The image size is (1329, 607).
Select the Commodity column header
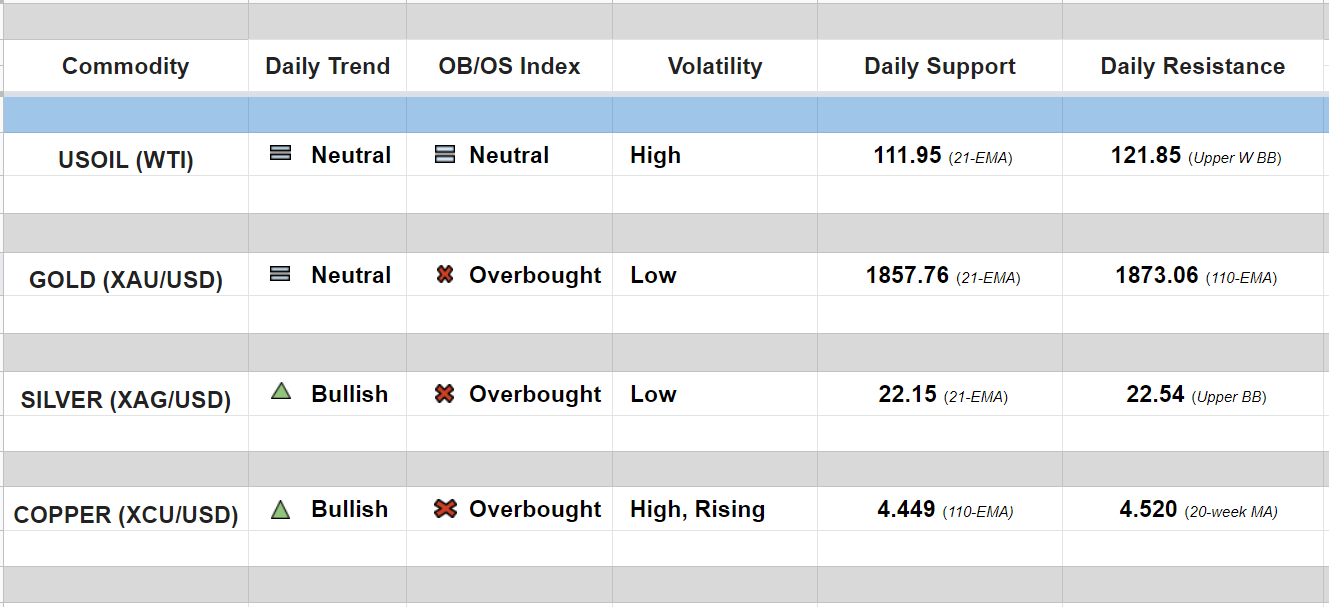pyautogui.click(x=125, y=67)
